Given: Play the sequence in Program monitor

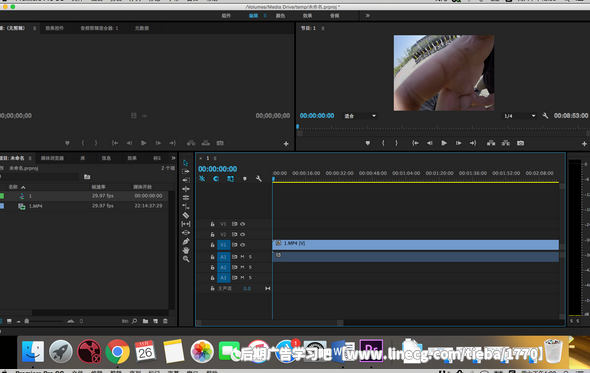Looking at the screenshot, I should pos(444,143).
